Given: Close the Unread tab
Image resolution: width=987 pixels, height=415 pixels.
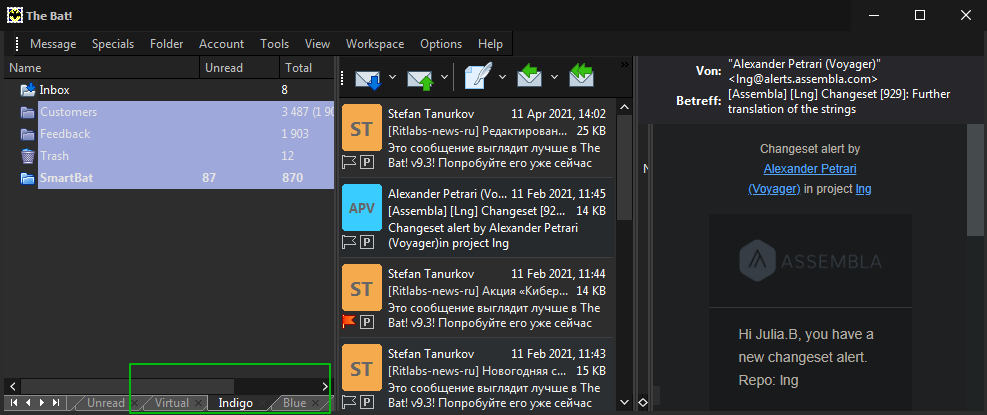Looking at the screenshot, I should (x=133, y=403).
